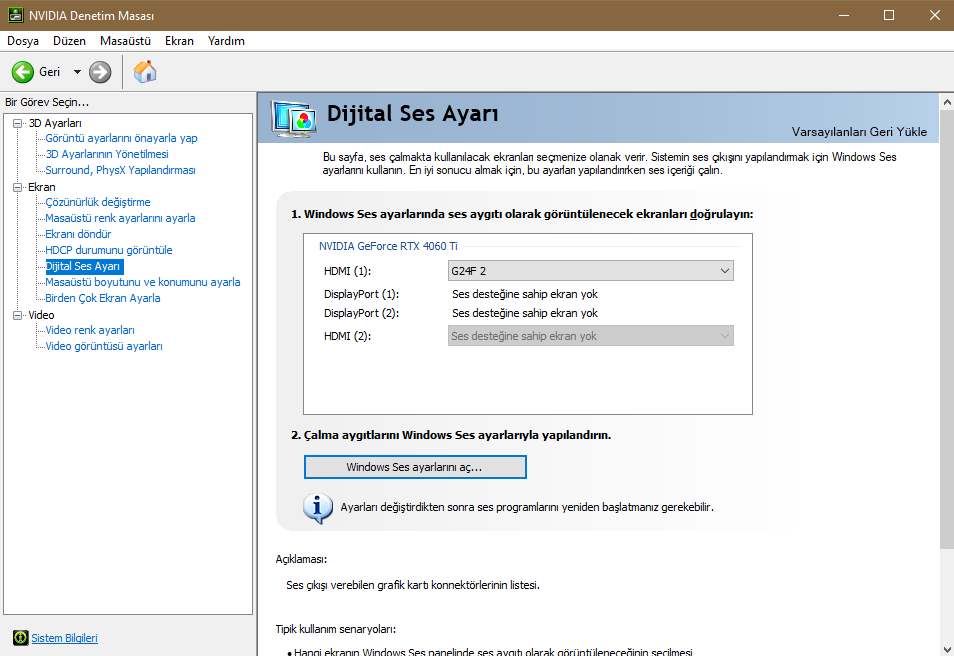The image size is (954, 656).
Task: Maximize the NVIDIA Denetim Masası window
Action: [889, 15]
